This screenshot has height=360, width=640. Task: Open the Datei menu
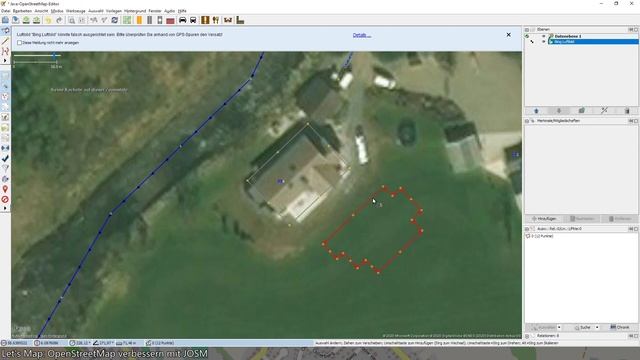[x=6, y=11]
